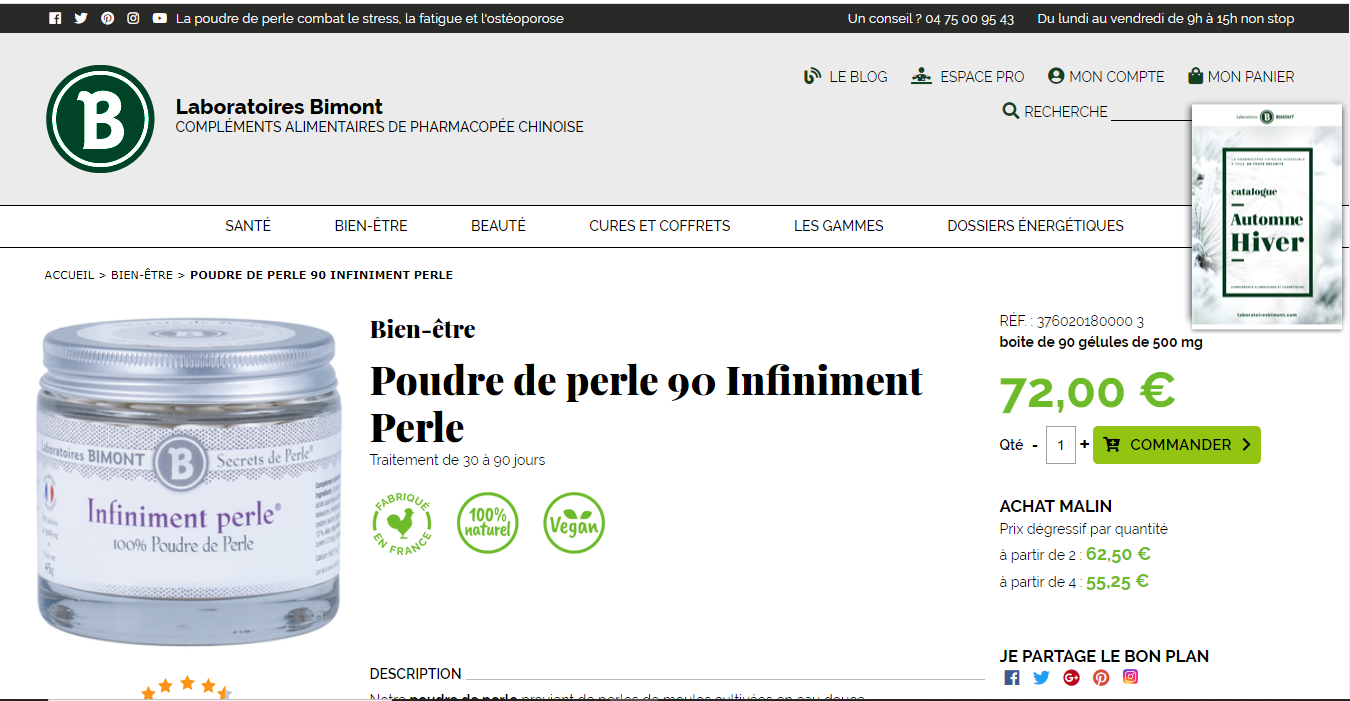This screenshot has height=701, width=1350.
Task: Click the 72,00 € price
Action: (x=1087, y=391)
